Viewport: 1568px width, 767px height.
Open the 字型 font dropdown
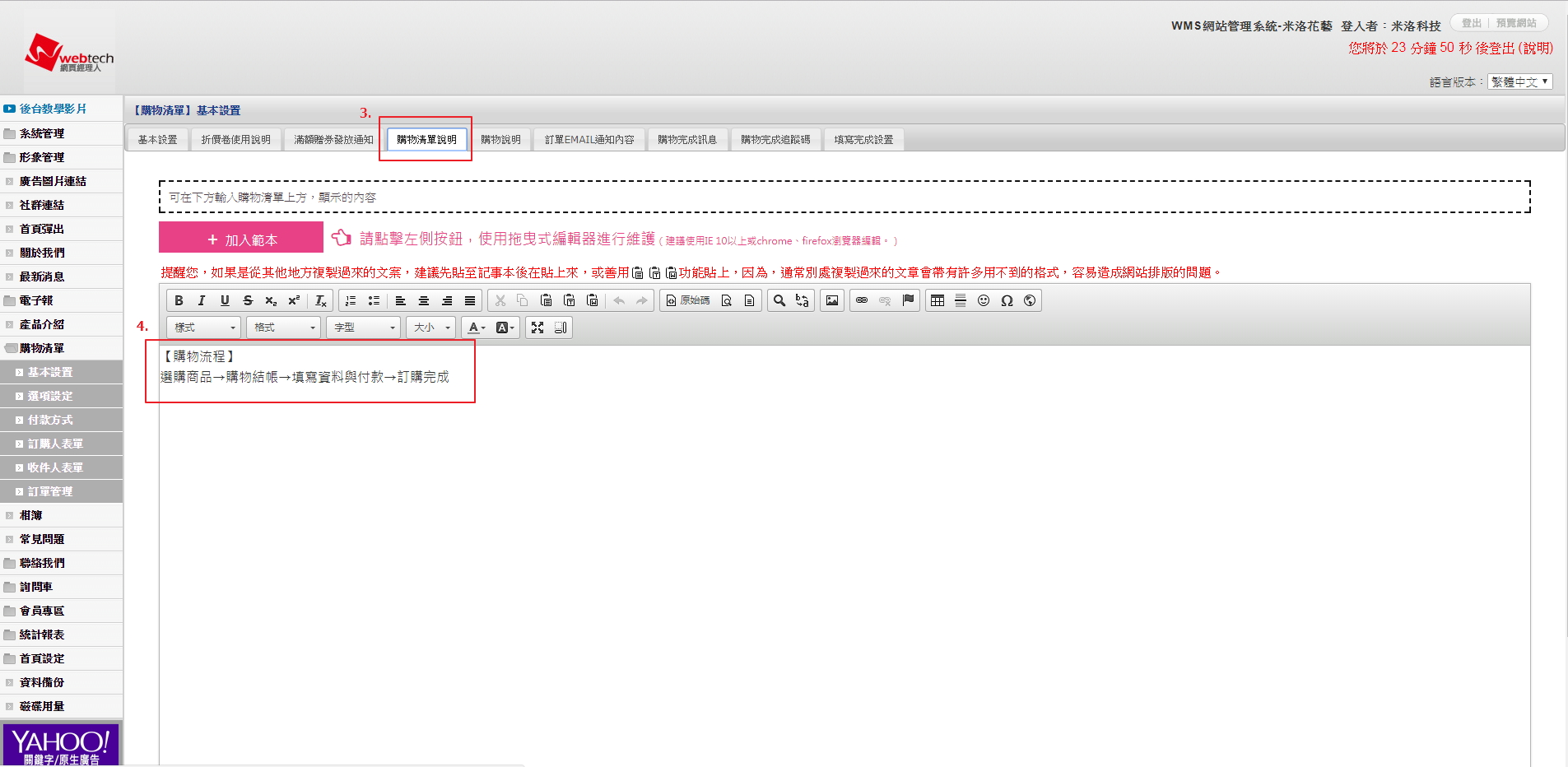[x=364, y=328]
